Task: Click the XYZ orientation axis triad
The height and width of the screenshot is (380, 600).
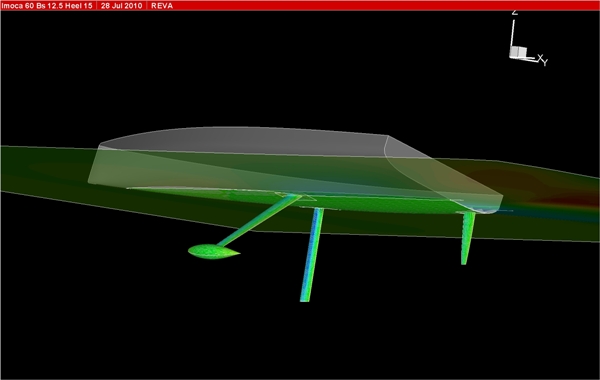Action: [529, 38]
